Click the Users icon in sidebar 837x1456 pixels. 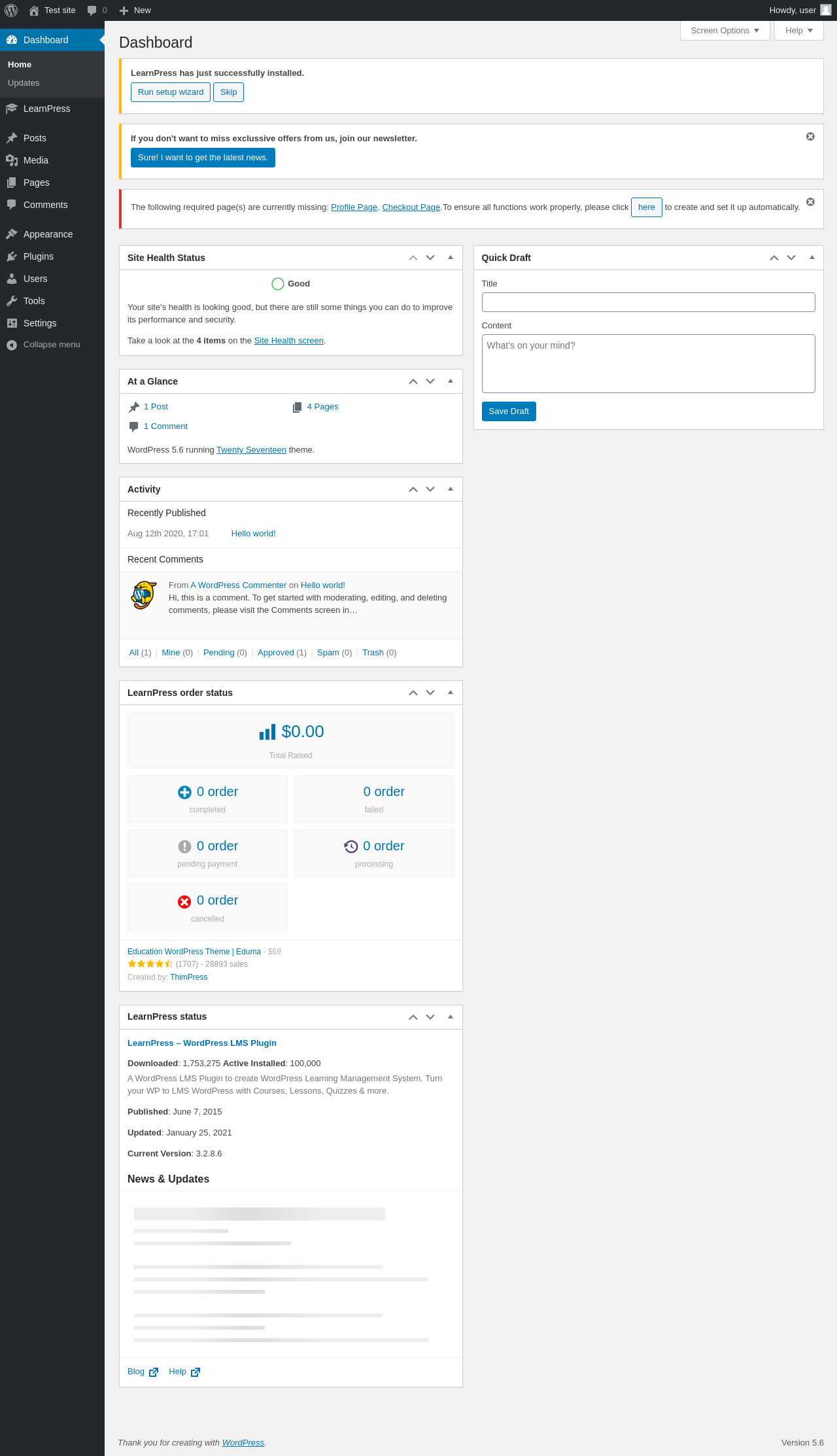(x=12, y=279)
